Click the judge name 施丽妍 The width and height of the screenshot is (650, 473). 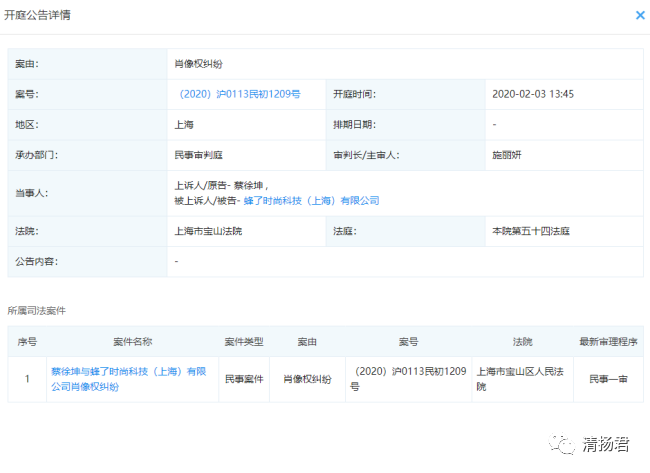[x=510, y=155]
